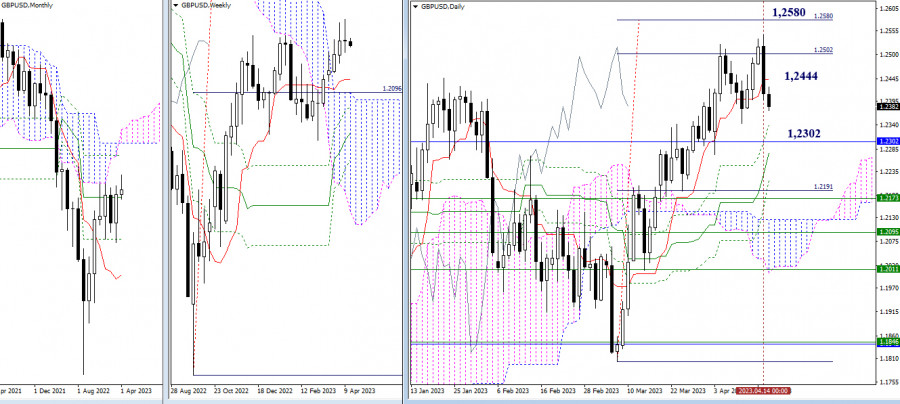The height and width of the screenshot is (404, 900).
Task: Click the 18 Dec 2022 date on Weekly axis
Action: tap(274, 391)
